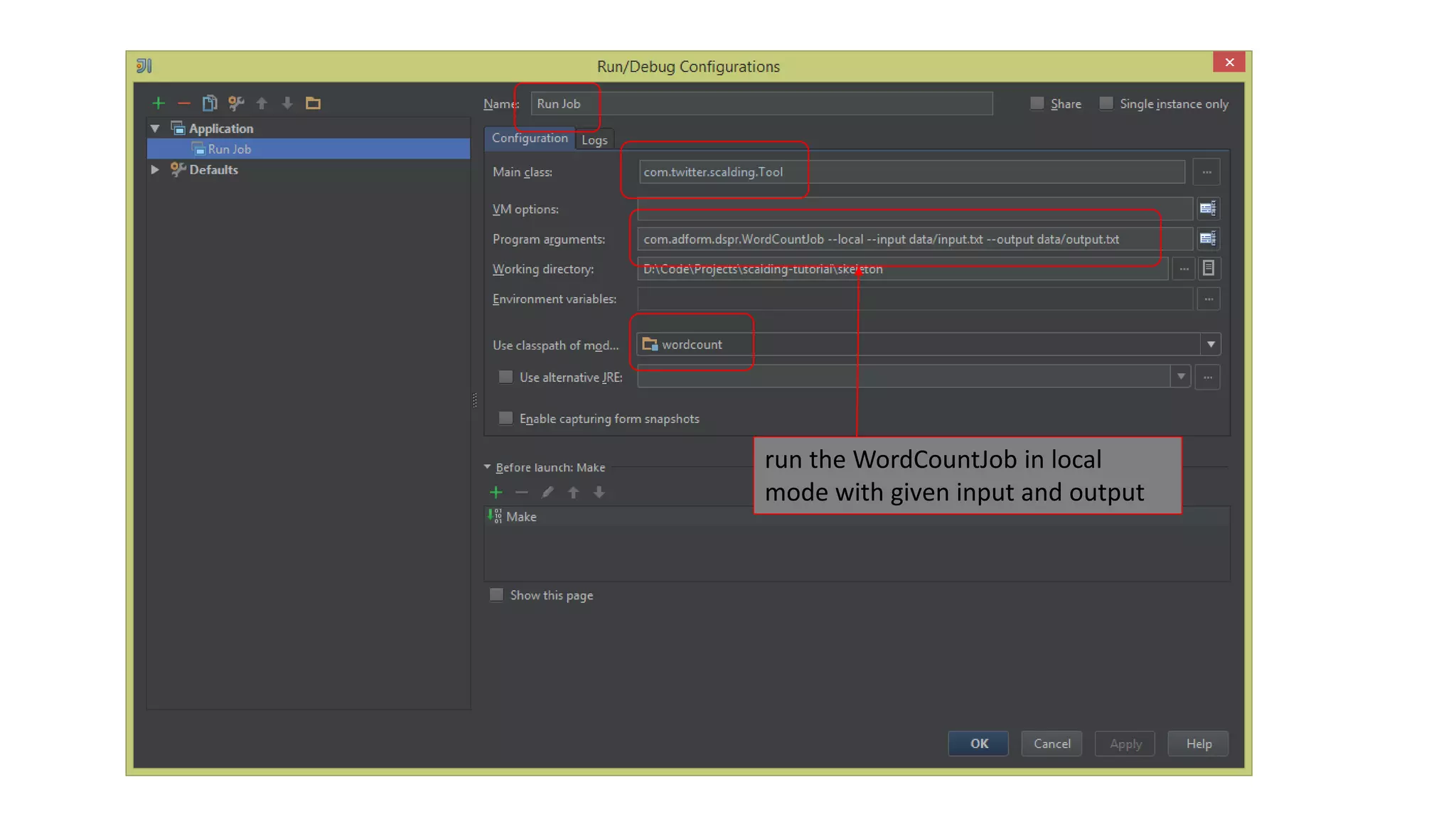Browse for main class ellipsis button
The image size is (1456, 819).
[1206, 172]
